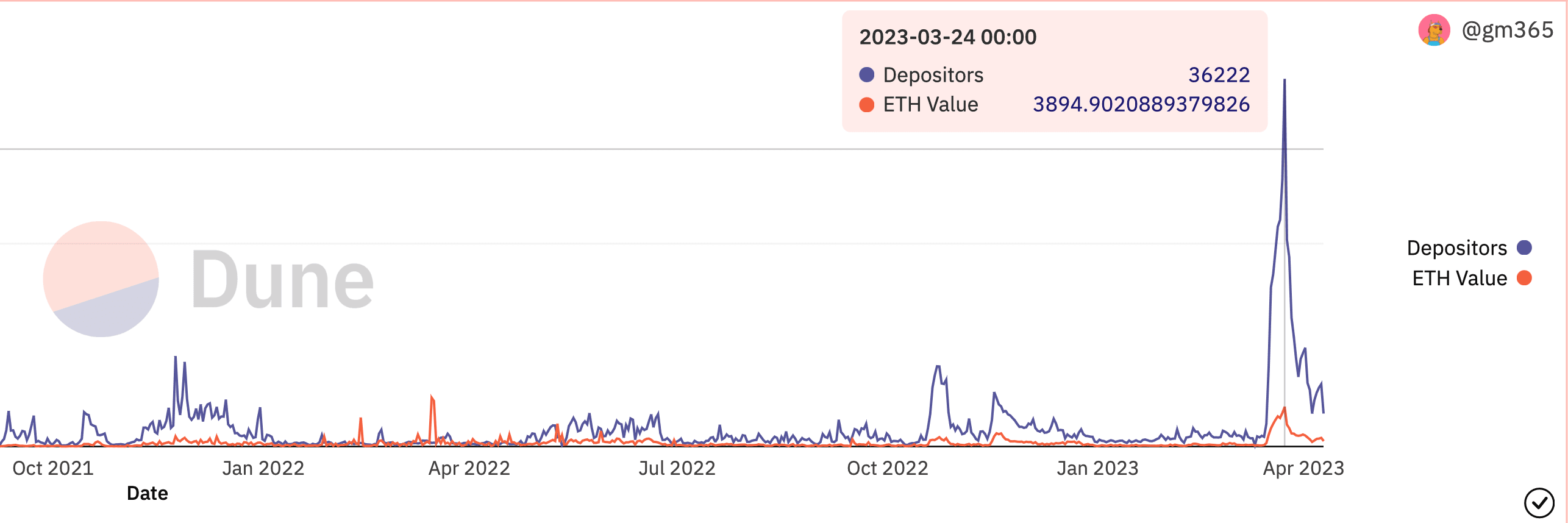Toggle Depositors series via legend label
This screenshot has width=1568, height=523.
click(1456, 248)
